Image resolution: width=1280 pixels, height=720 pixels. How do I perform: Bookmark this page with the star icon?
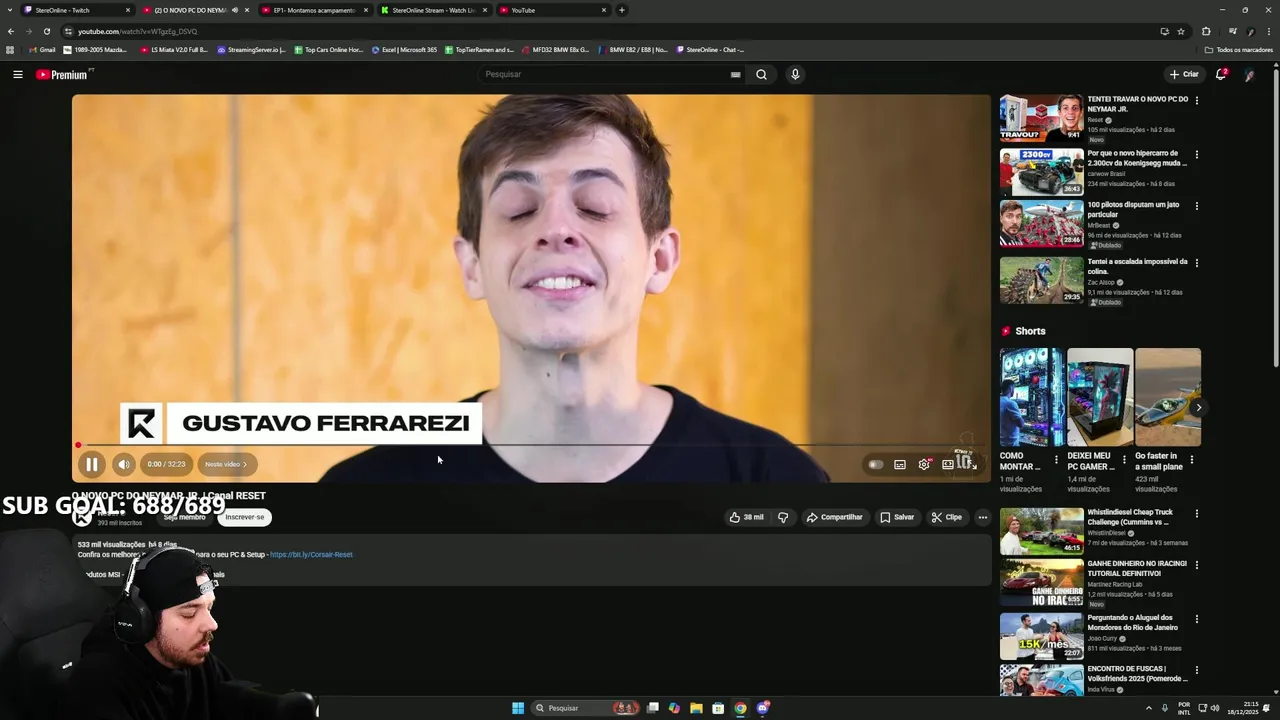[x=1181, y=31]
